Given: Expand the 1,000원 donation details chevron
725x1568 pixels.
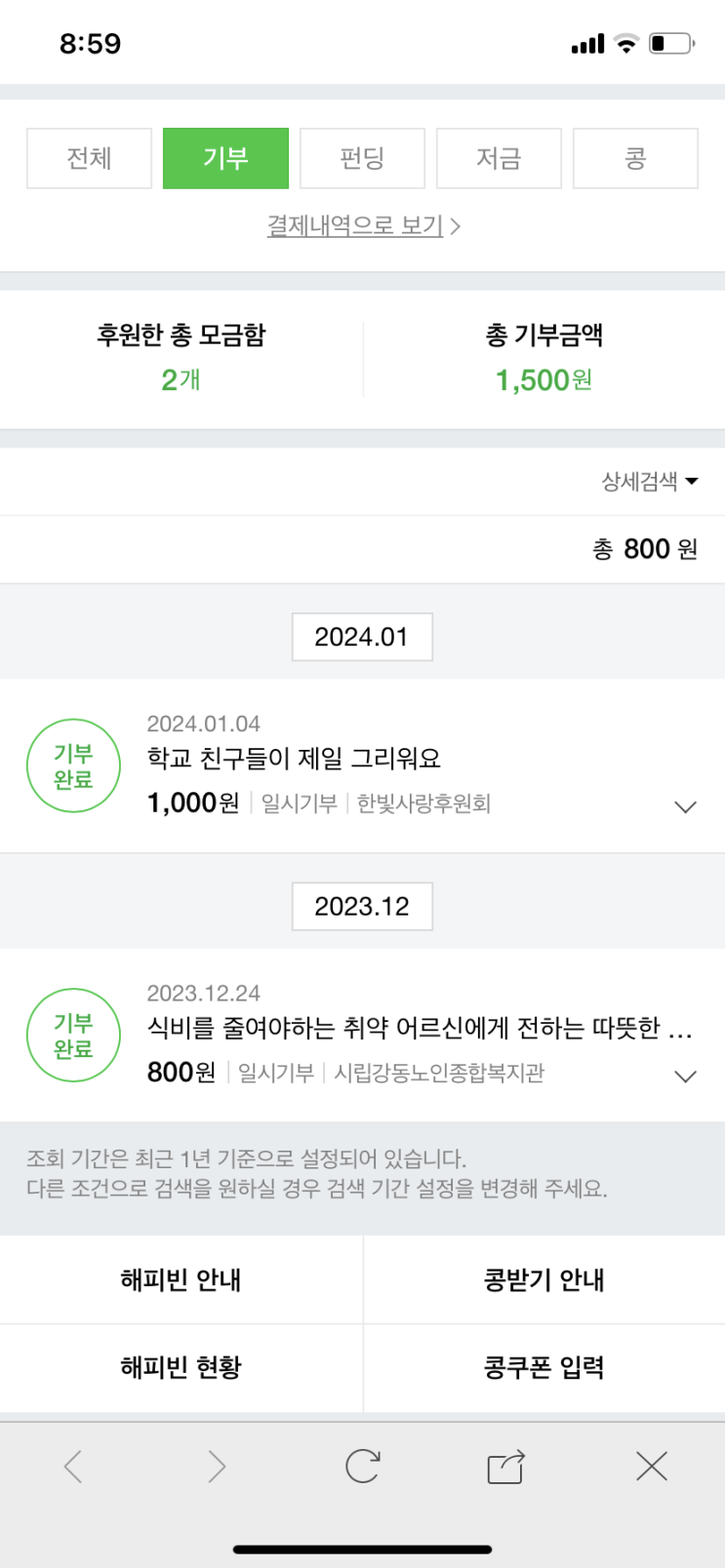Looking at the screenshot, I should point(685,807).
